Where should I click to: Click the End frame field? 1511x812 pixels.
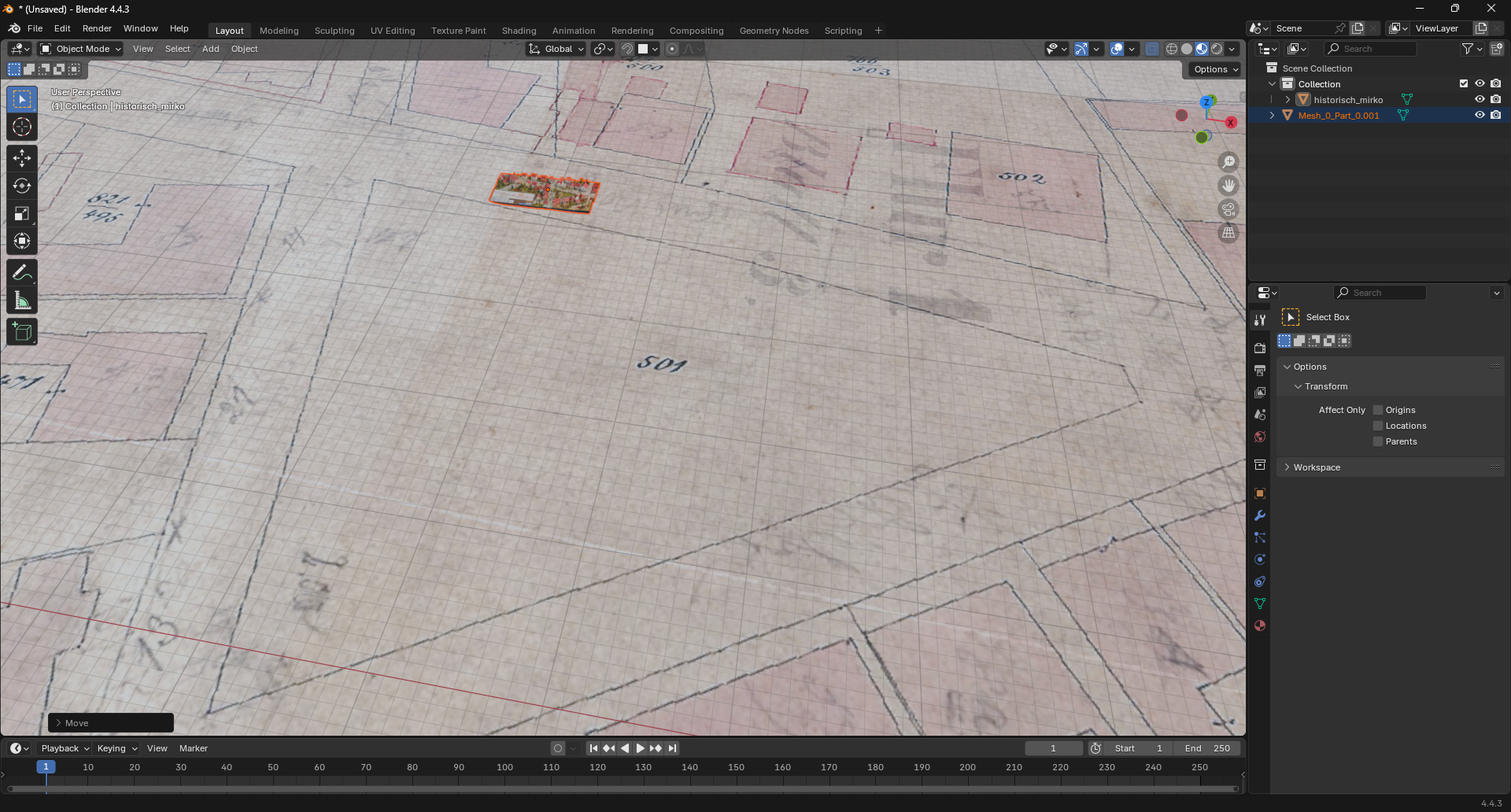click(x=1207, y=748)
